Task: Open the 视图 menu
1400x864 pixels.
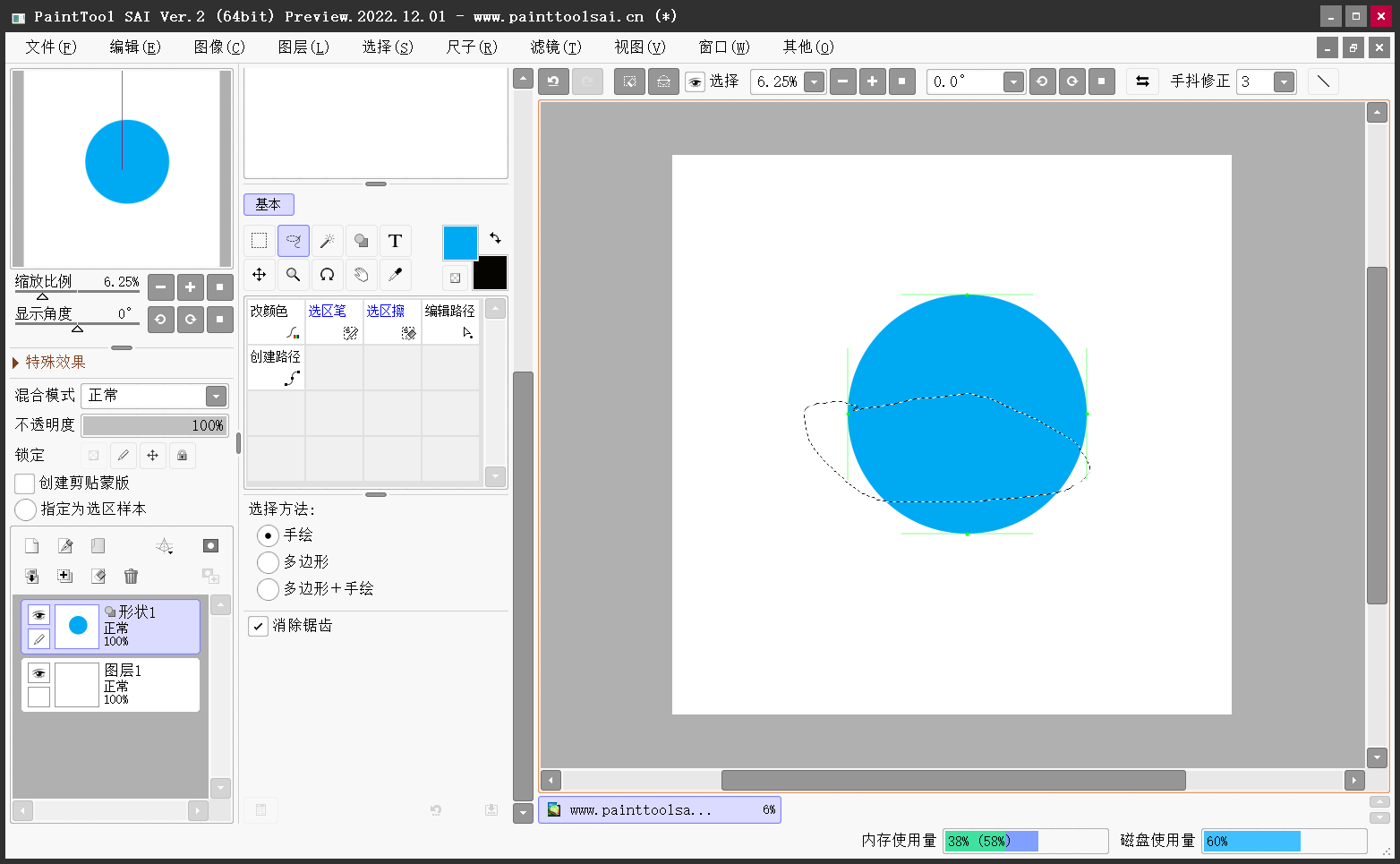Action: (639, 47)
